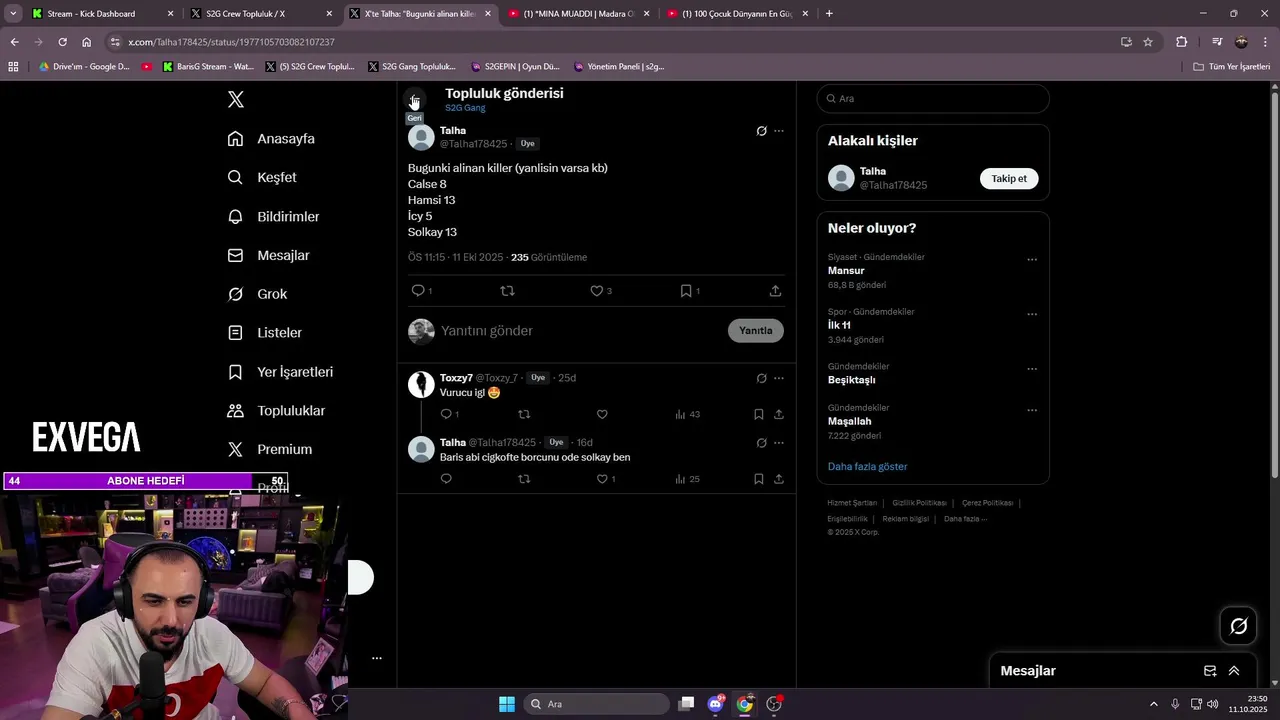Reload the page
Image resolution: width=1280 pixels, height=720 pixels.
pyautogui.click(x=62, y=42)
